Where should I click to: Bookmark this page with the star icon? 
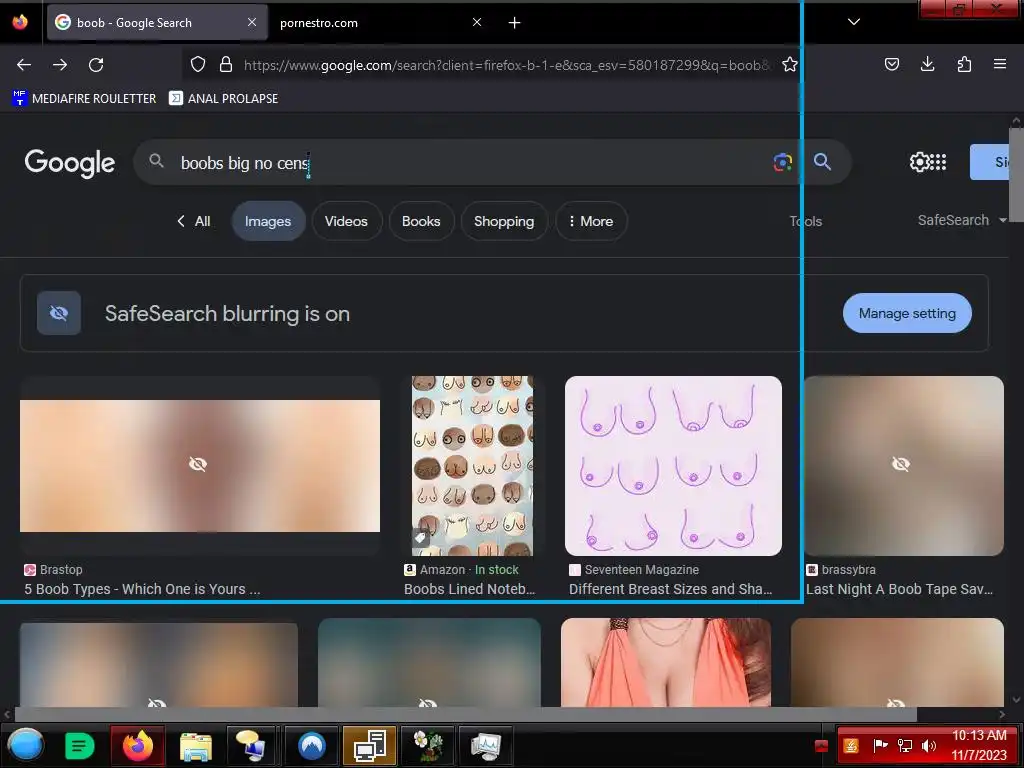790,64
